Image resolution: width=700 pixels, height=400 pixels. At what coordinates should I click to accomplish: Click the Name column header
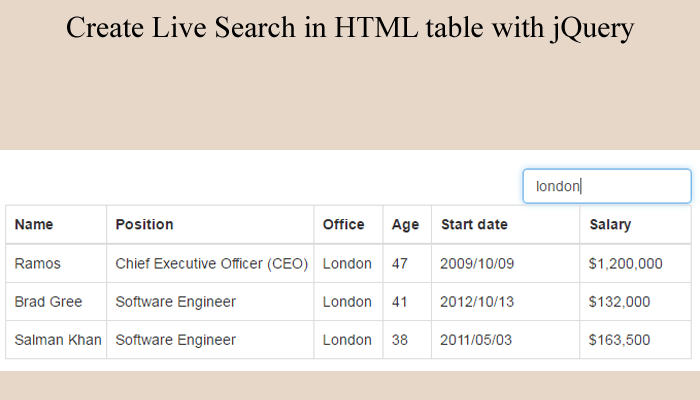pos(34,225)
